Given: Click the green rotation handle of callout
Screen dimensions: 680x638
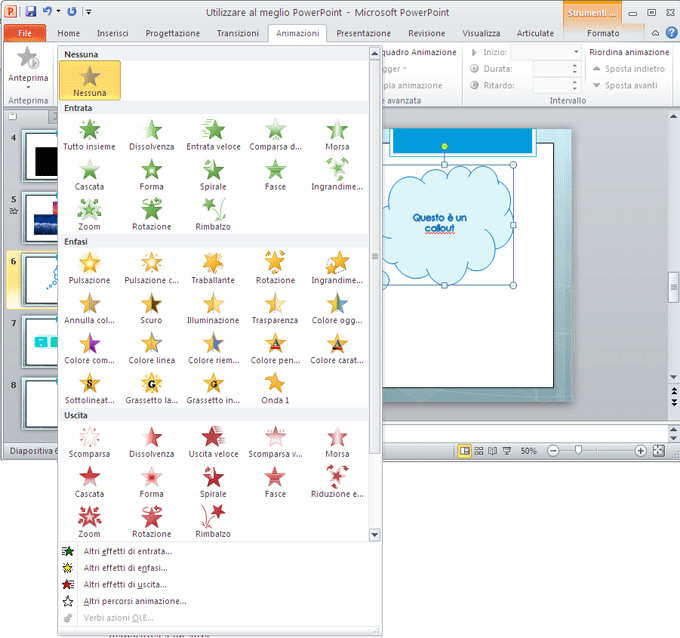Looking at the screenshot, I should click(x=444, y=147).
